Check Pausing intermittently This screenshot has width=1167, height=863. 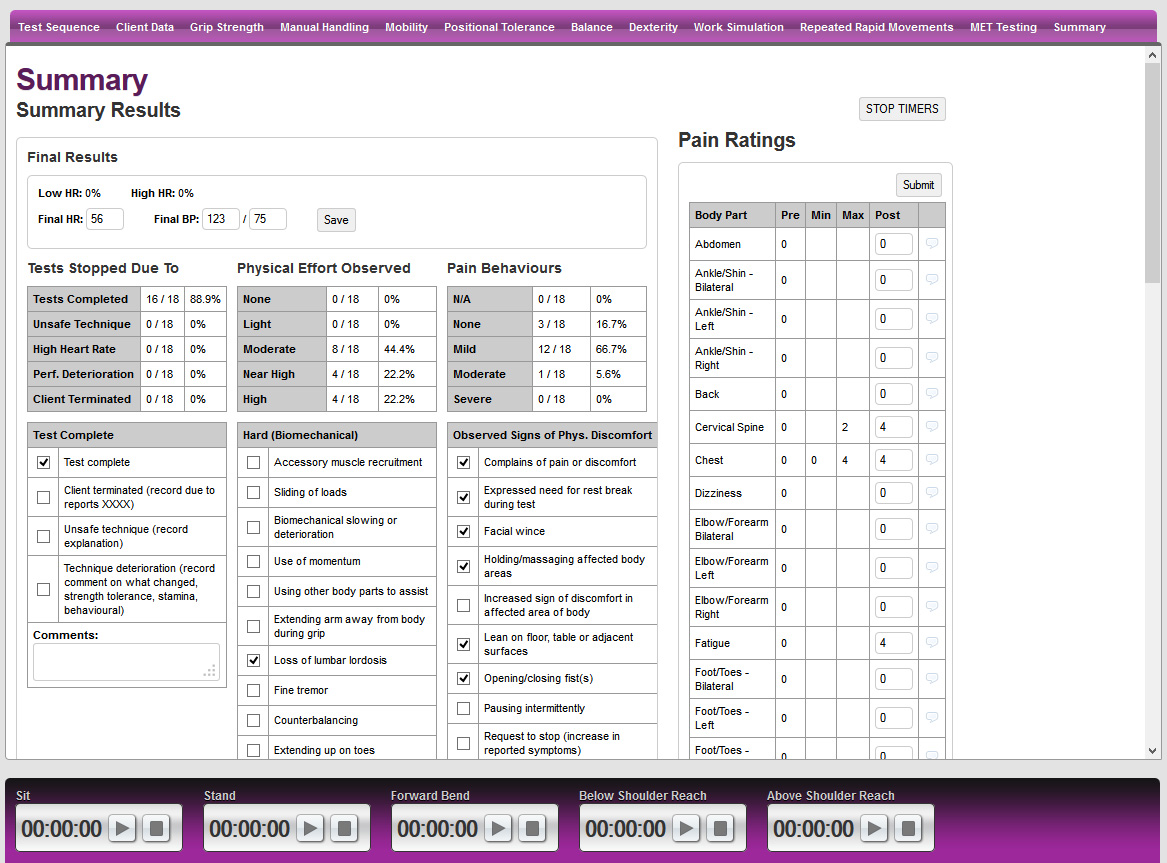click(x=463, y=709)
